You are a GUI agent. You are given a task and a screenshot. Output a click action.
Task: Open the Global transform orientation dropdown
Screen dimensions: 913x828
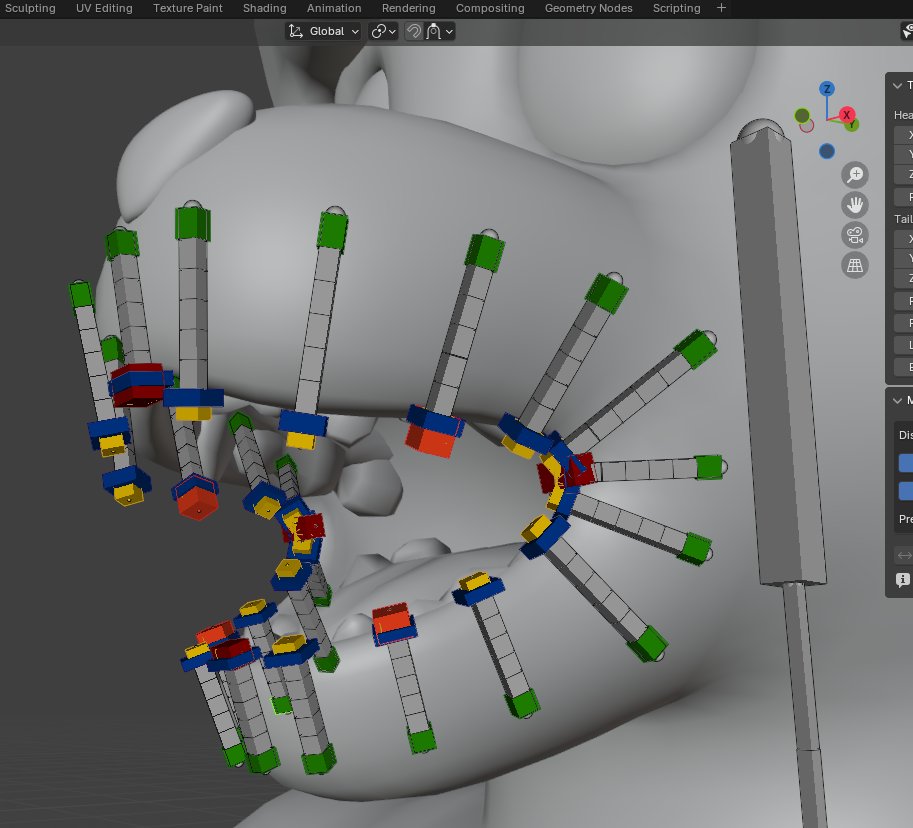[x=324, y=31]
